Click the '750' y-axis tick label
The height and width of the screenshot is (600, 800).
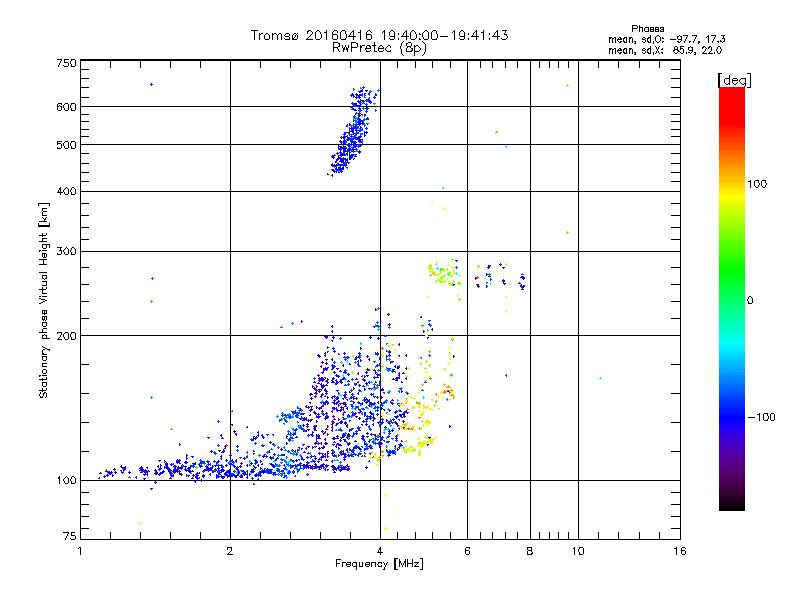tap(66, 63)
